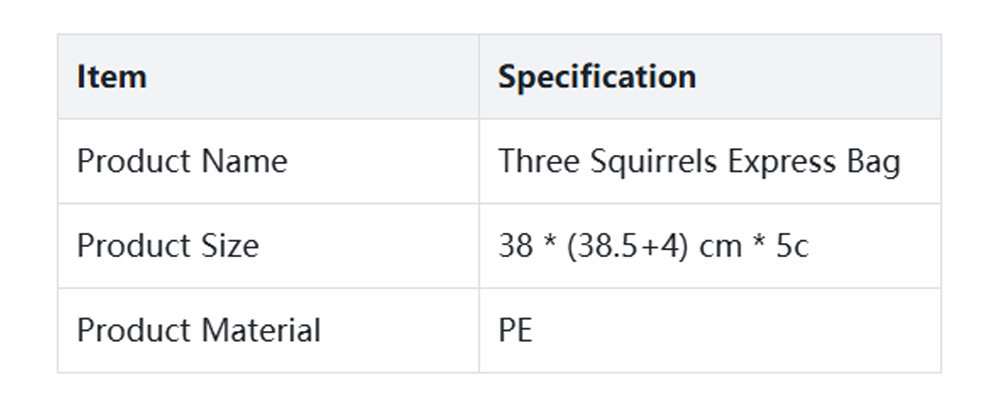The image size is (1000, 408).
Task: Click the leading 38 in size value
Action: (x=515, y=246)
